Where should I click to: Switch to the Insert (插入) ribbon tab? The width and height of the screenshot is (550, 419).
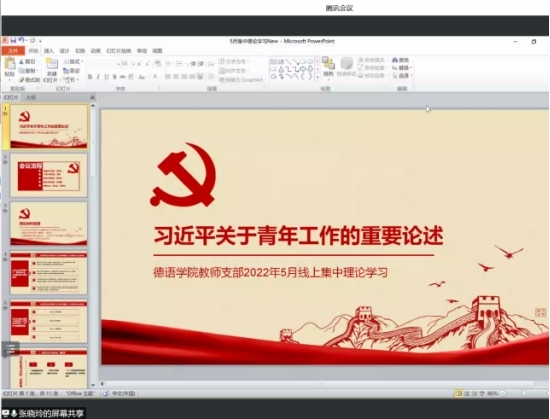pyautogui.click(x=49, y=51)
